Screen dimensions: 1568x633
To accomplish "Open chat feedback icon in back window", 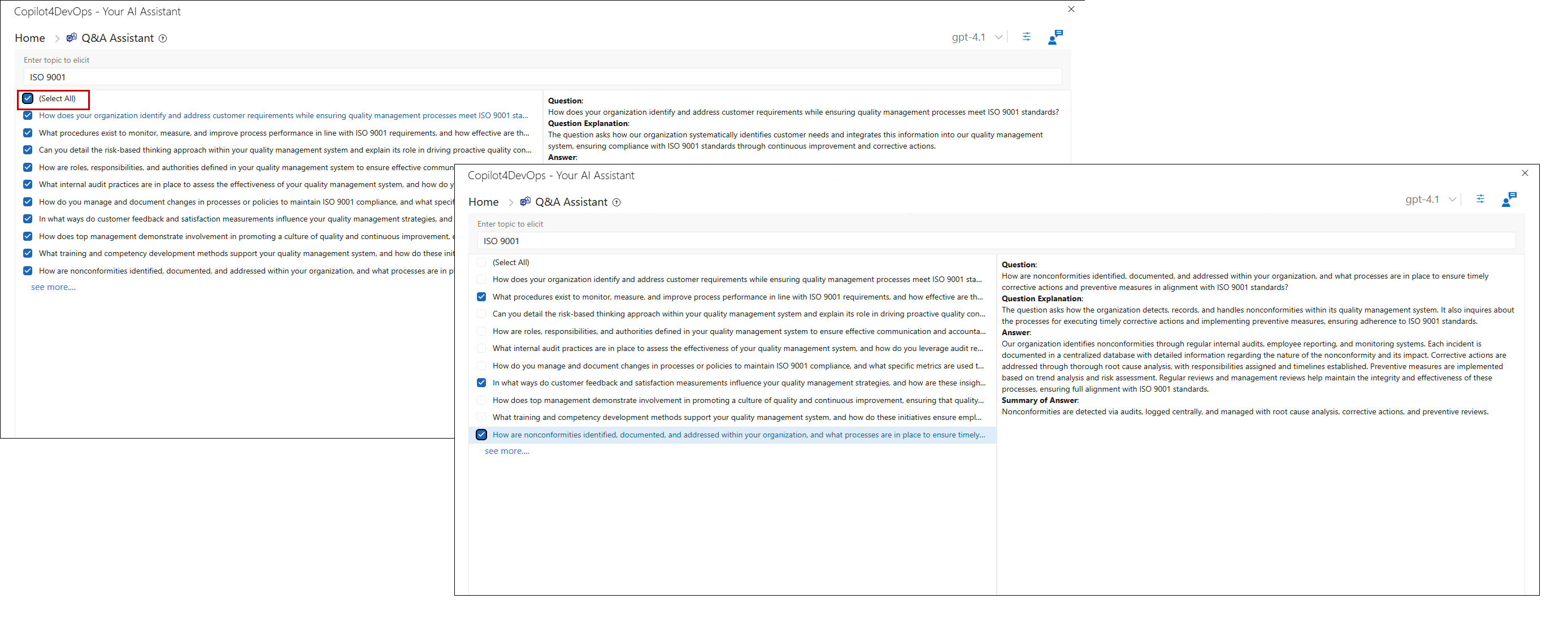I will click(1055, 37).
